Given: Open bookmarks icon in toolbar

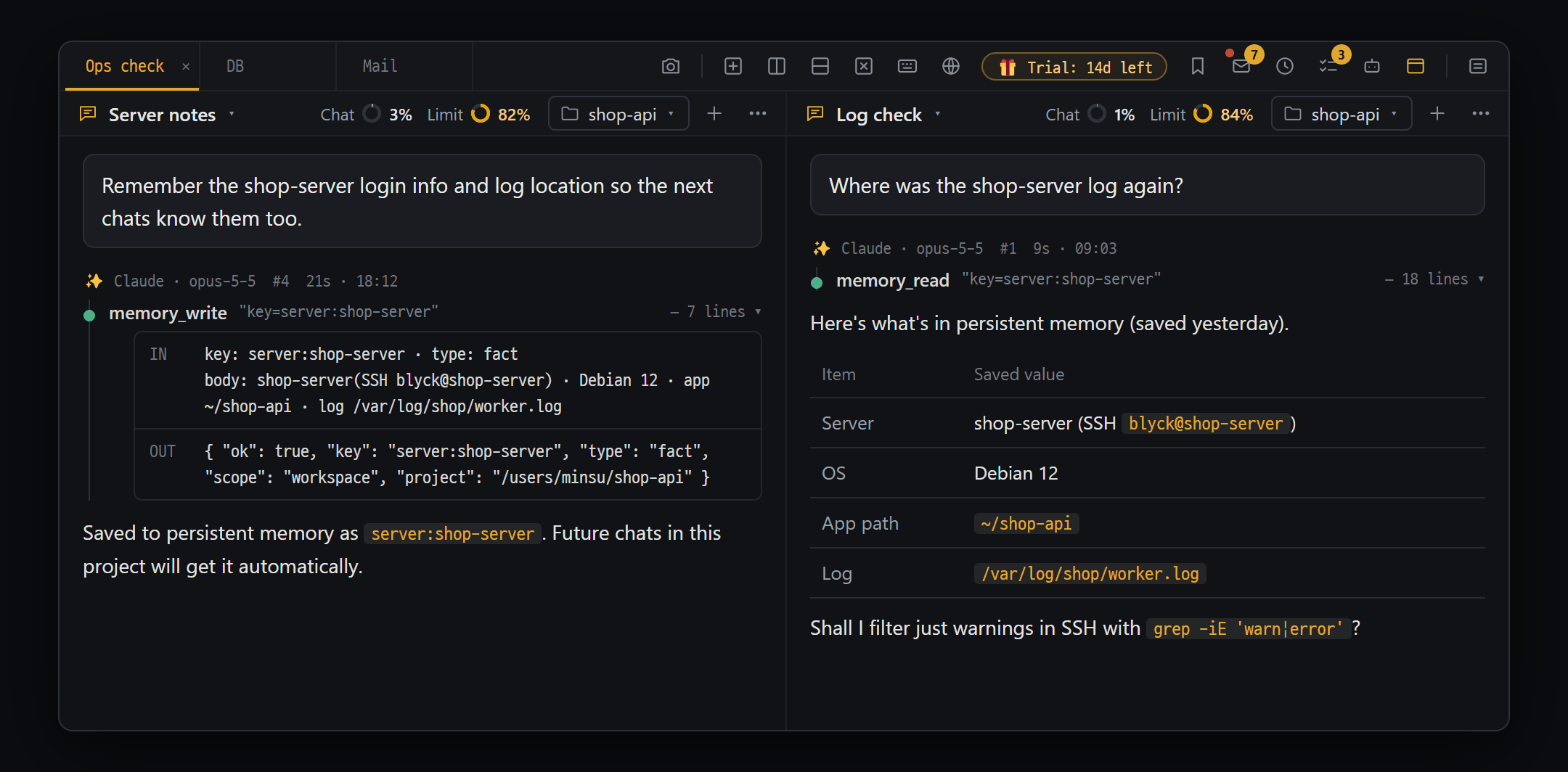Looking at the screenshot, I should point(1198,67).
